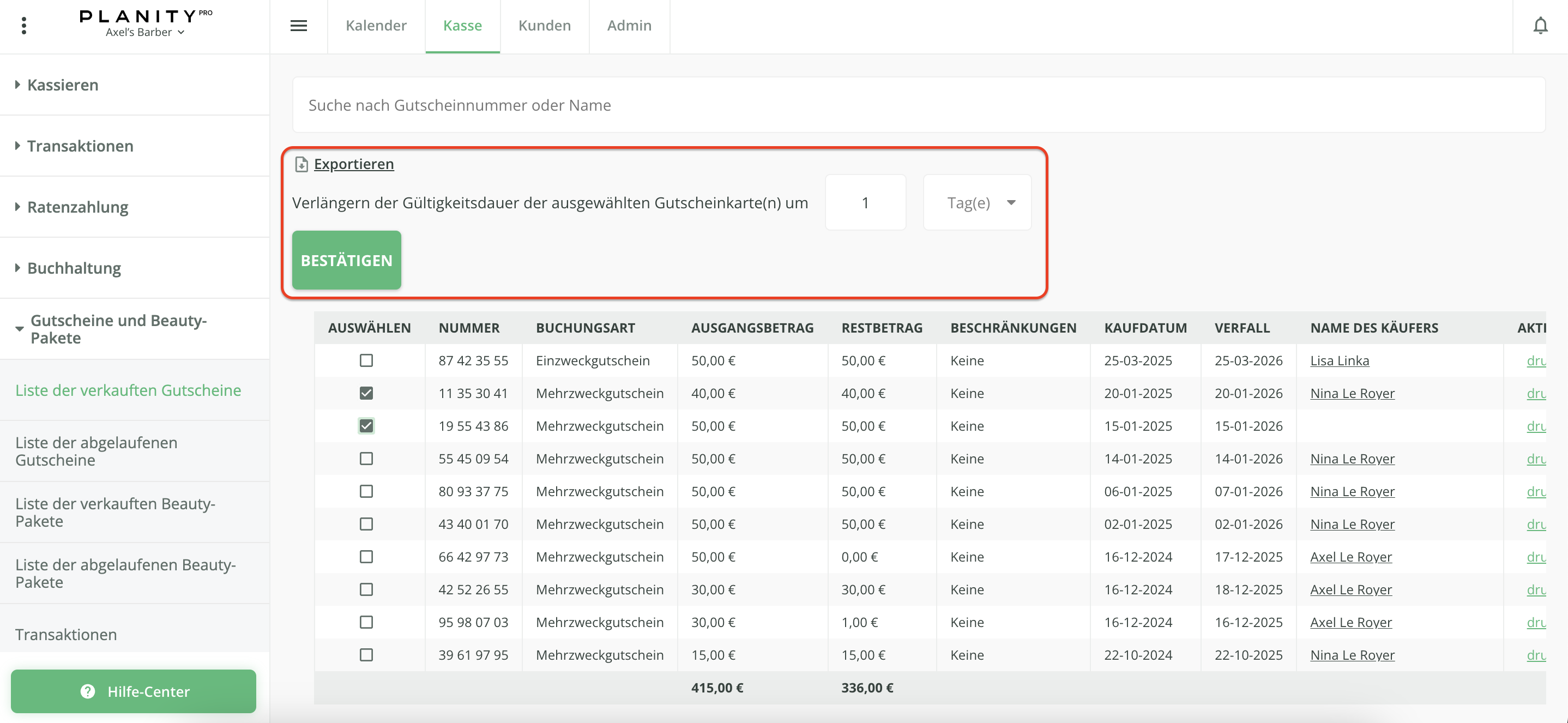The image size is (1568, 723).
Task: Focus the Gutscheinnummer search field
Action: (x=918, y=105)
